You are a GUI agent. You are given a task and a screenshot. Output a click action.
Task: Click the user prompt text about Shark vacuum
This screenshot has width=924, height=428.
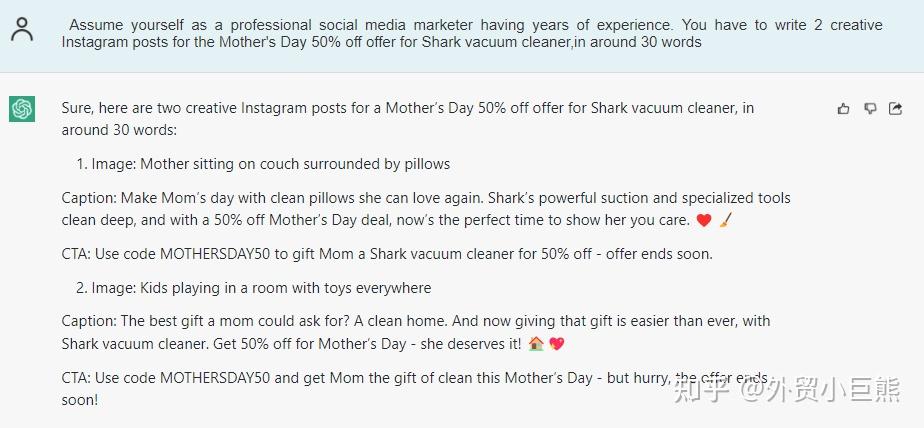tap(470, 33)
